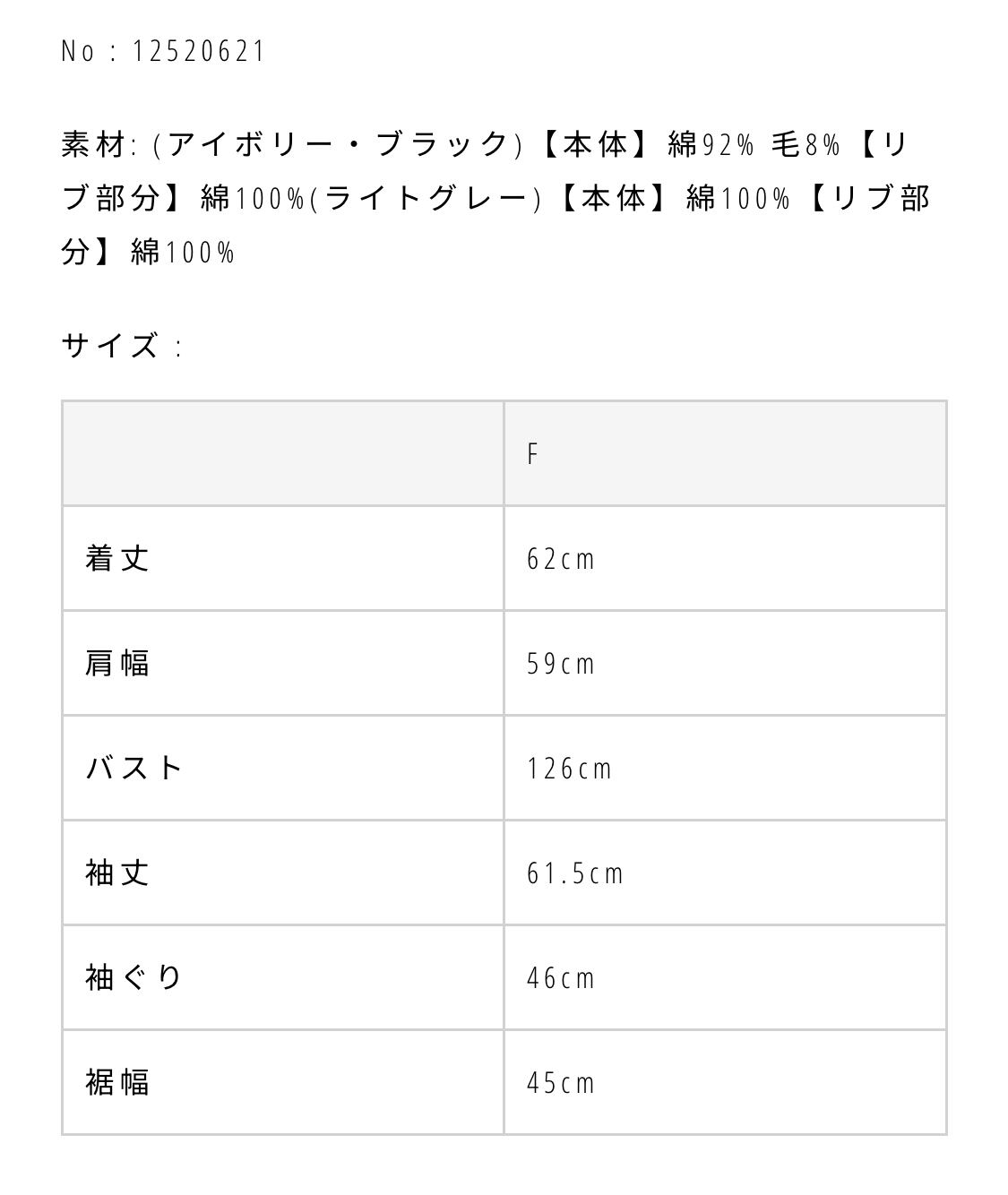Select the F size column header

(x=532, y=454)
